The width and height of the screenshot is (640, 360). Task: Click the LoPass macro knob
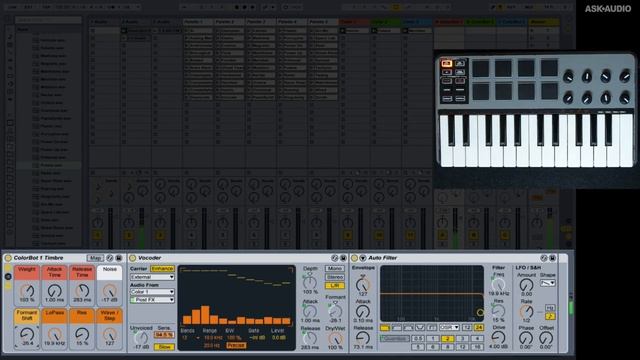pos(54,335)
